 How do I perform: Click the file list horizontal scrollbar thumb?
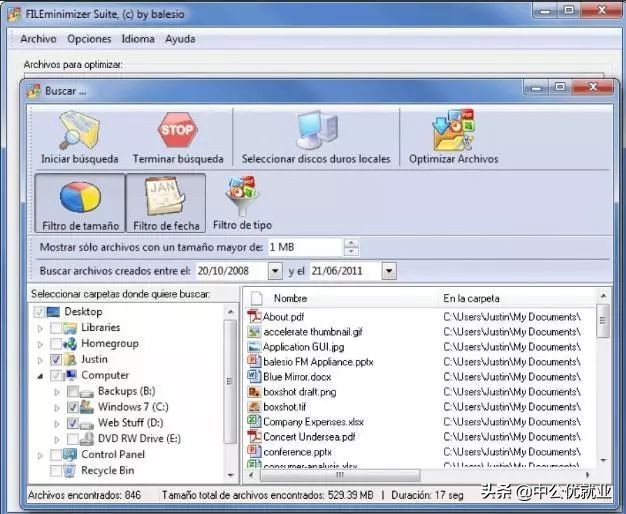pos(340,475)
